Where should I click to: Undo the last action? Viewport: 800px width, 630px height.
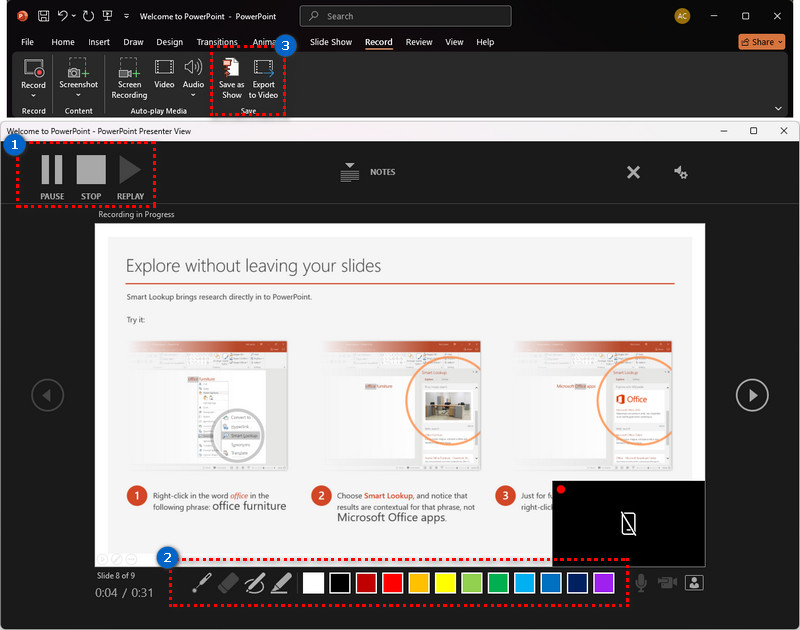(x=62, y=16)
